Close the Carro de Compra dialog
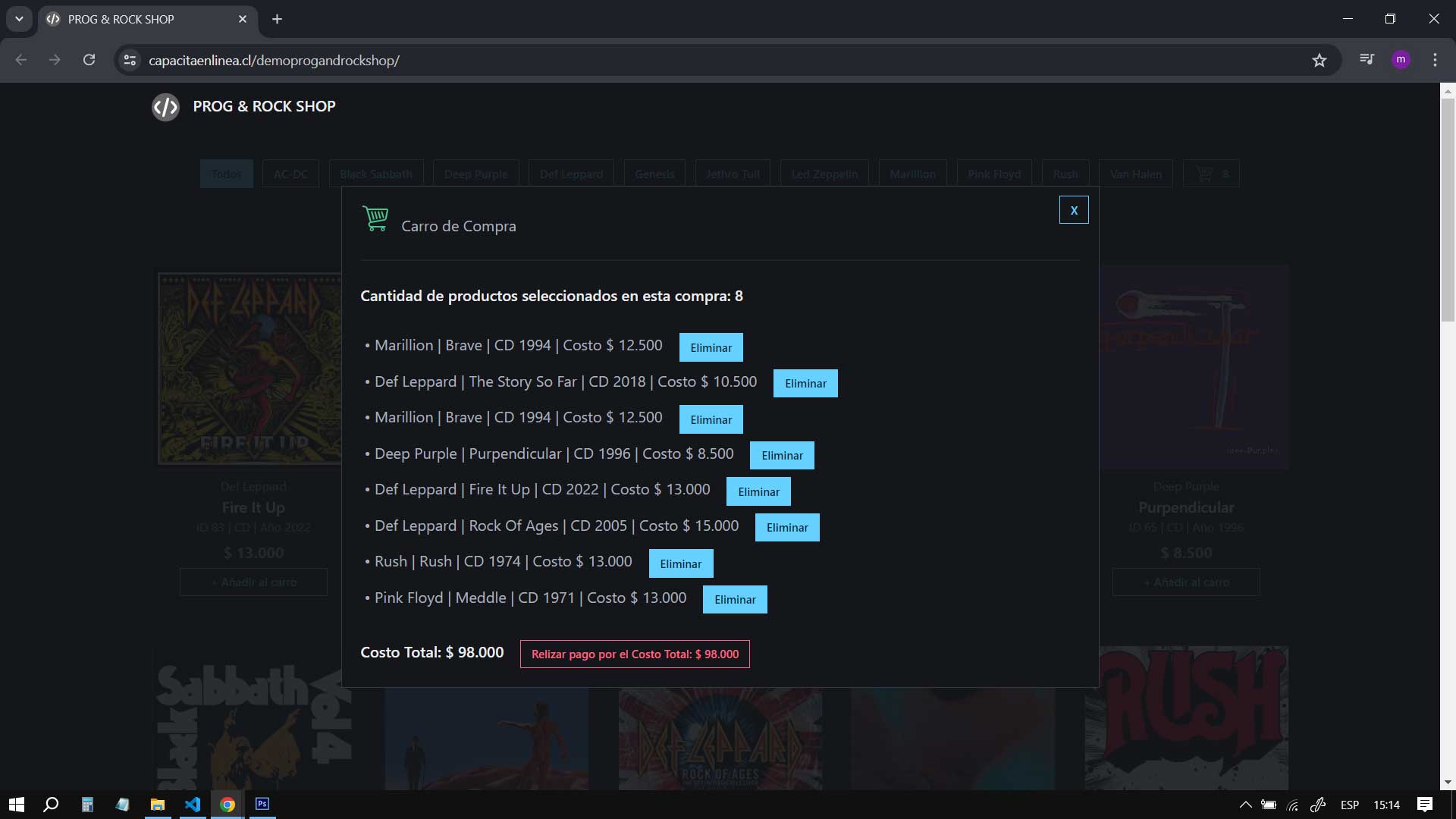Viewport: 1456px width, 819px height. pyautogui.click(x=1073, y=210)
